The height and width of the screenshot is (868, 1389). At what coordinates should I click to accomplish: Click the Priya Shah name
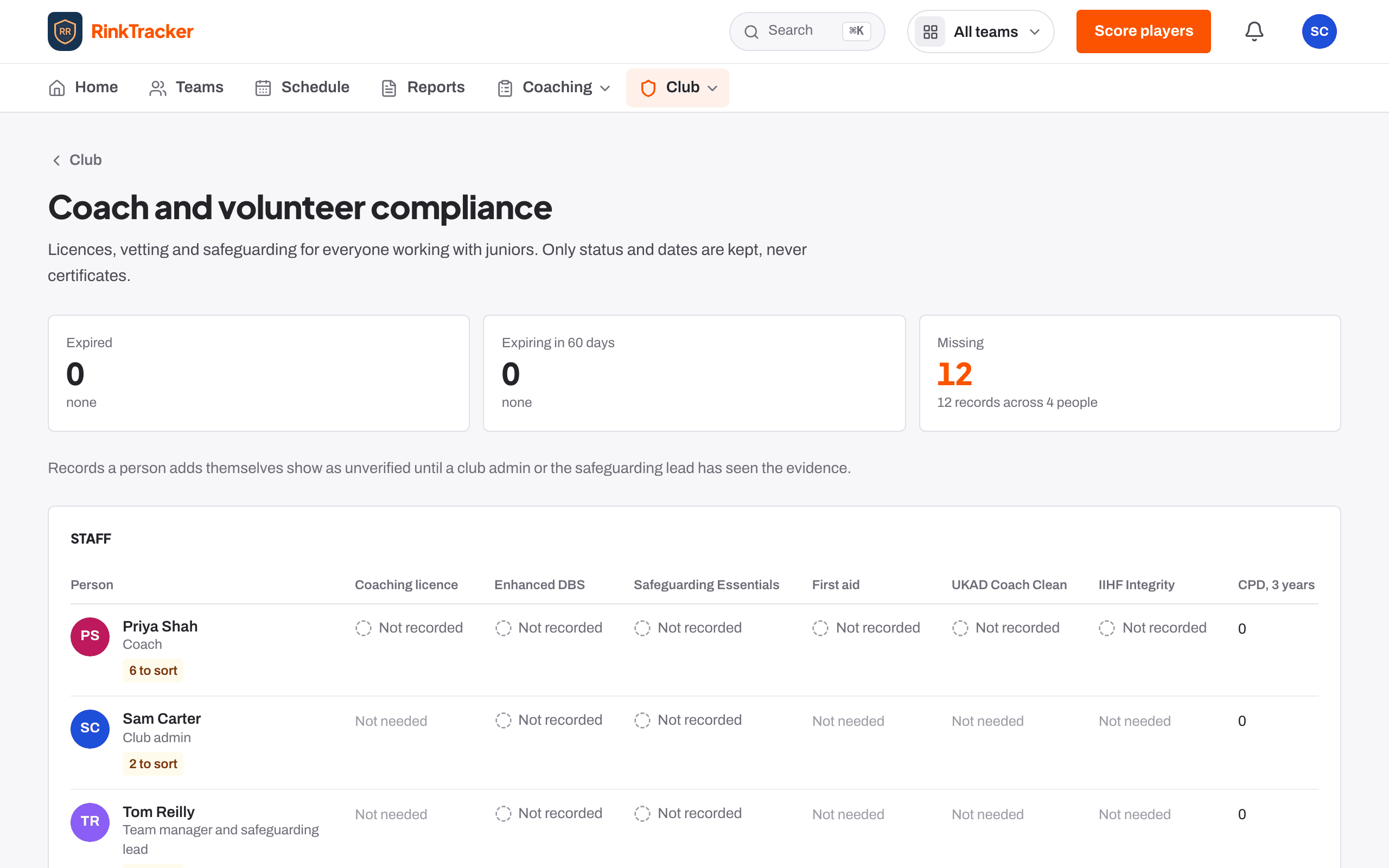coord(160,626)
